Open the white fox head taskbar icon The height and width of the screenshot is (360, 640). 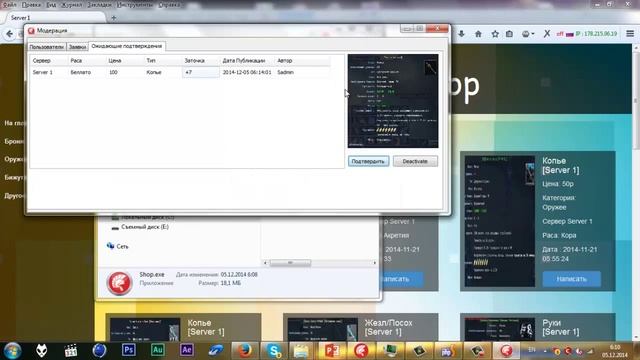[42, 351]
